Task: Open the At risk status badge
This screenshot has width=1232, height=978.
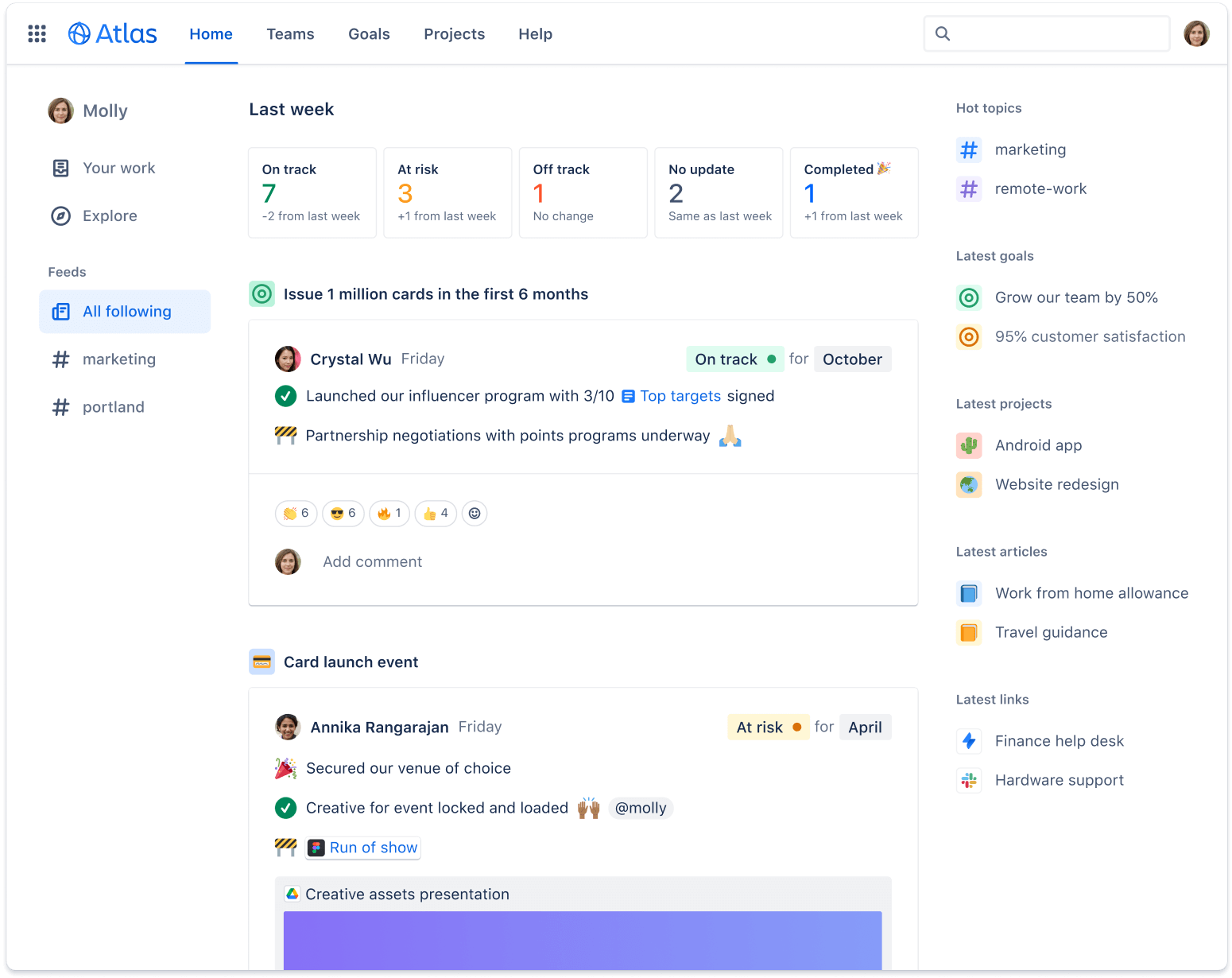Action: click(x=768, y=728)
